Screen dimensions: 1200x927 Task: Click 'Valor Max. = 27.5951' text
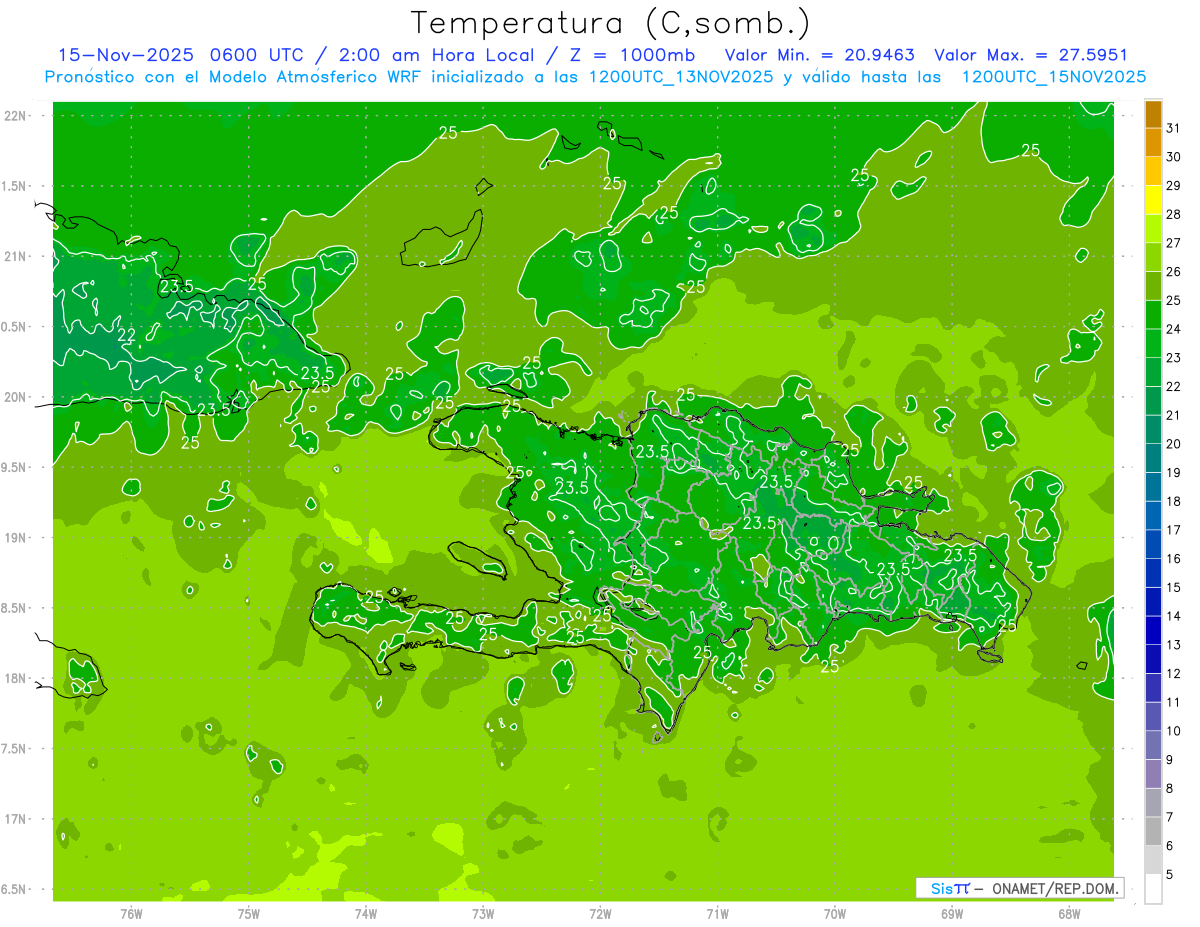tap(1031, 55)
